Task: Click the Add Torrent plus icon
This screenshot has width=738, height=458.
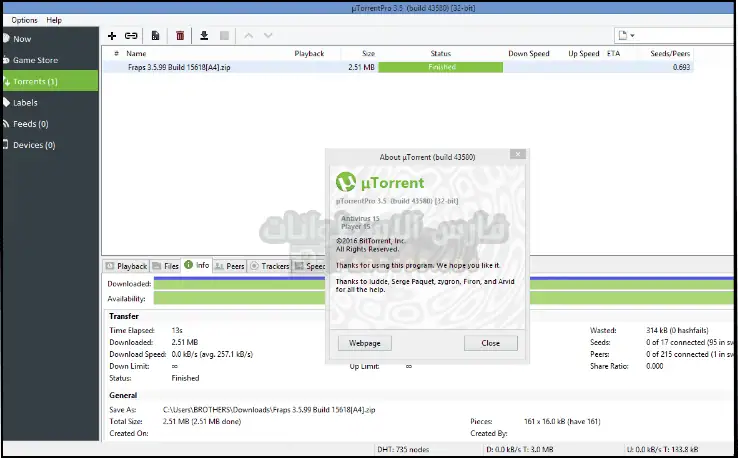Action: pos(112,35)
